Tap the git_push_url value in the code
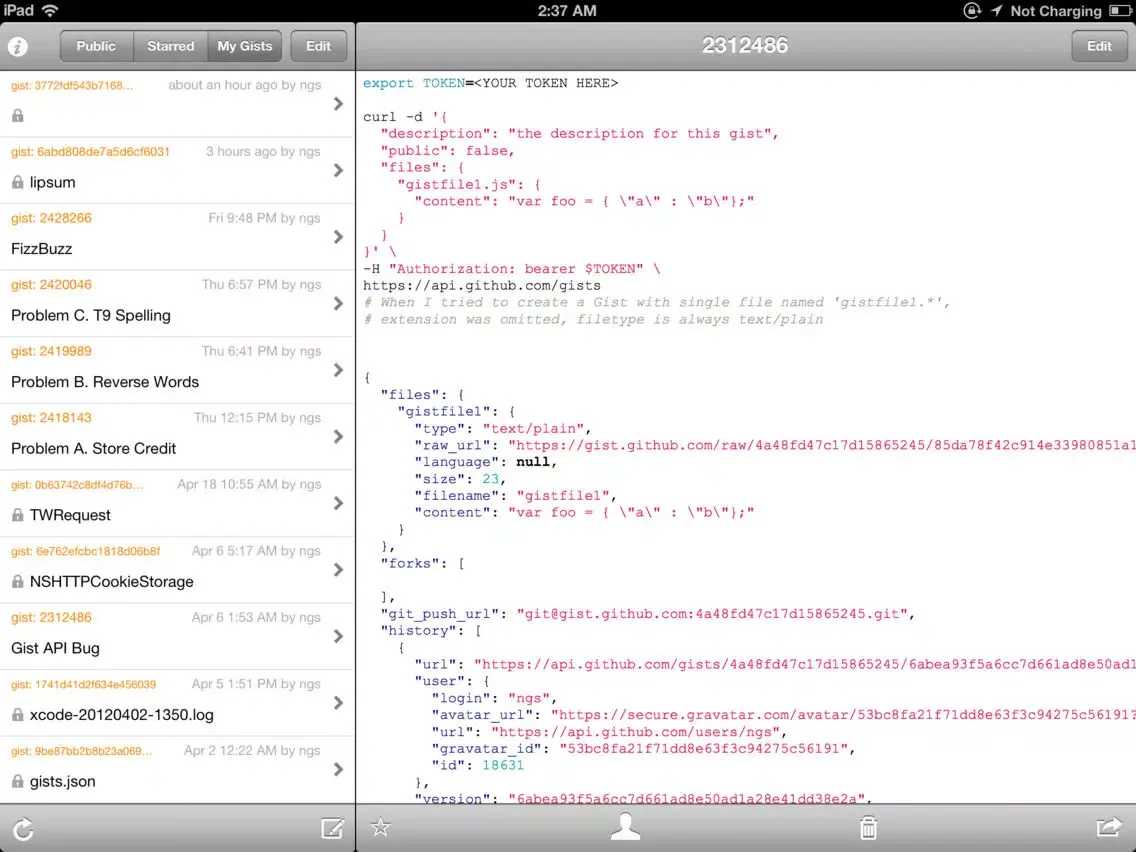This screenshot has width=1136, height=852. (x=712, y=614)
